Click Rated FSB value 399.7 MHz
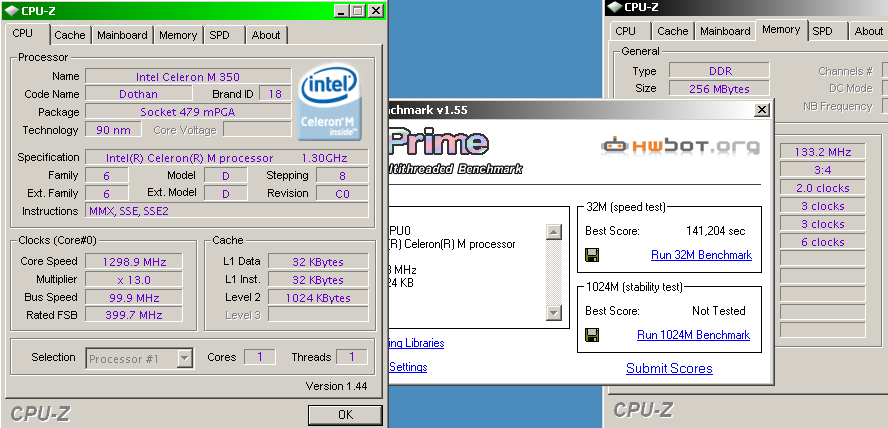 (134, 315)
